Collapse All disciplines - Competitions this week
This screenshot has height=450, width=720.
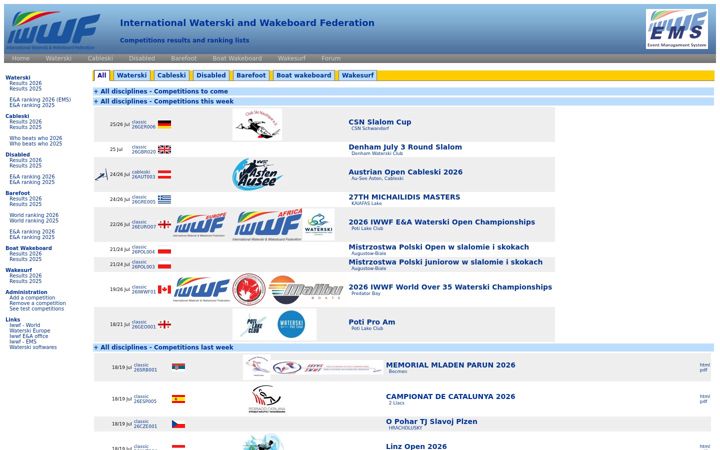(167, 101)
